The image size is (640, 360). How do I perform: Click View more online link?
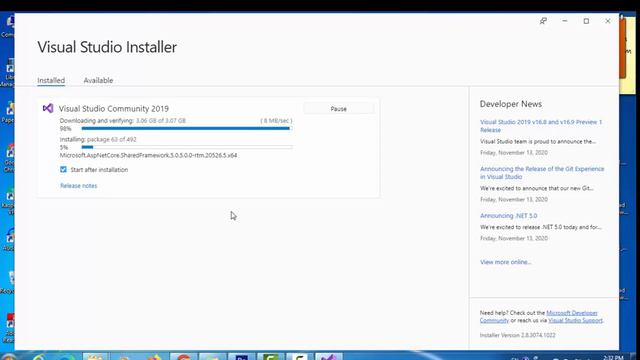(x=506, y=262)
